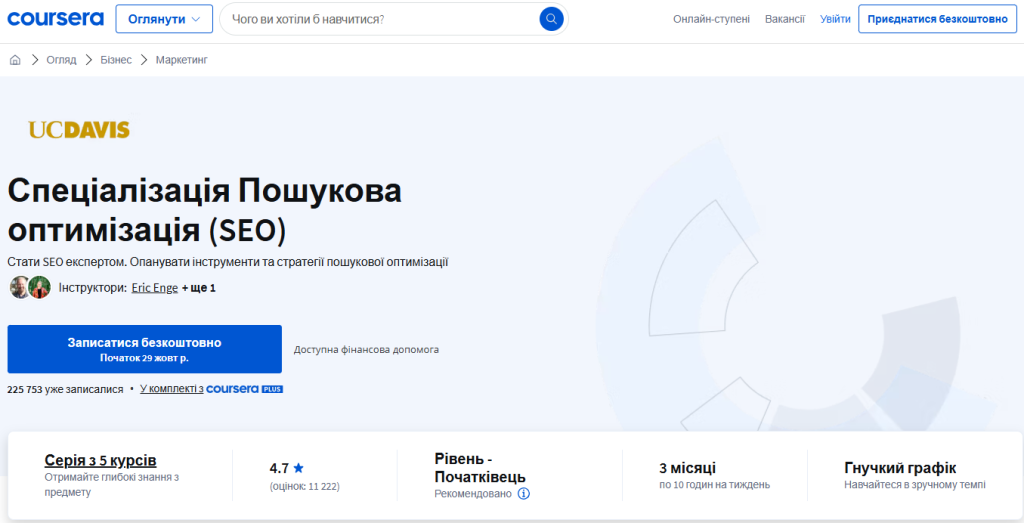Click the Coursera logo
Image resolution: width=1024 pixels, height=523 pixels.
[x=56, y=19]
